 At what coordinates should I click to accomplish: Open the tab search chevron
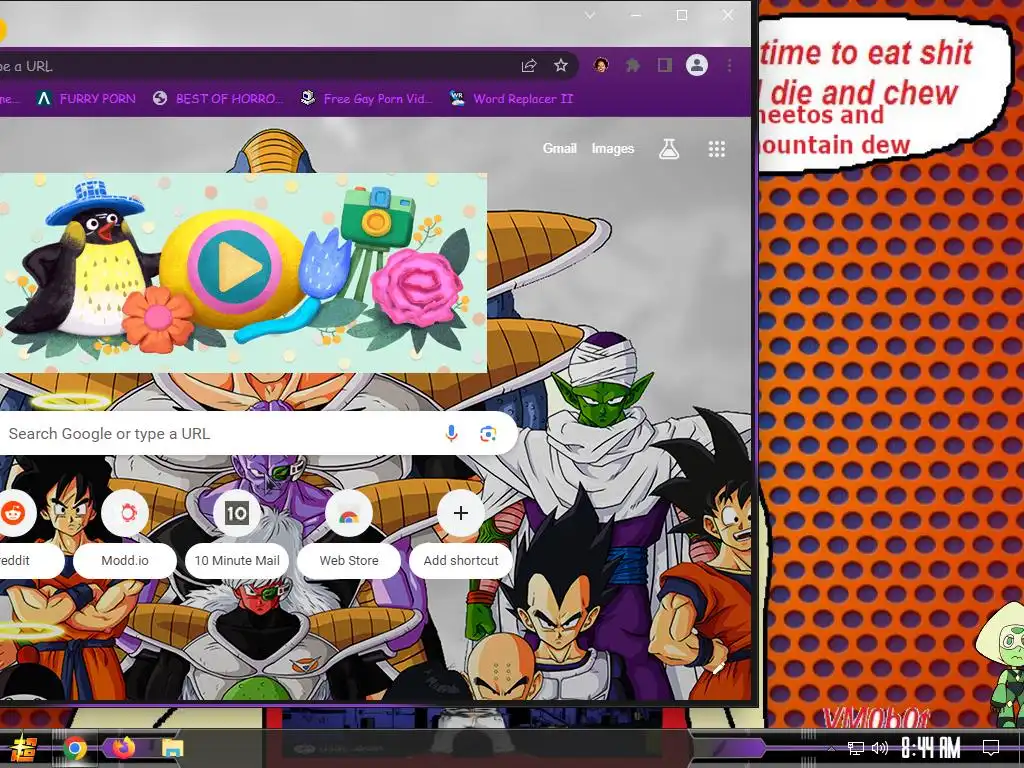[590, 15]
